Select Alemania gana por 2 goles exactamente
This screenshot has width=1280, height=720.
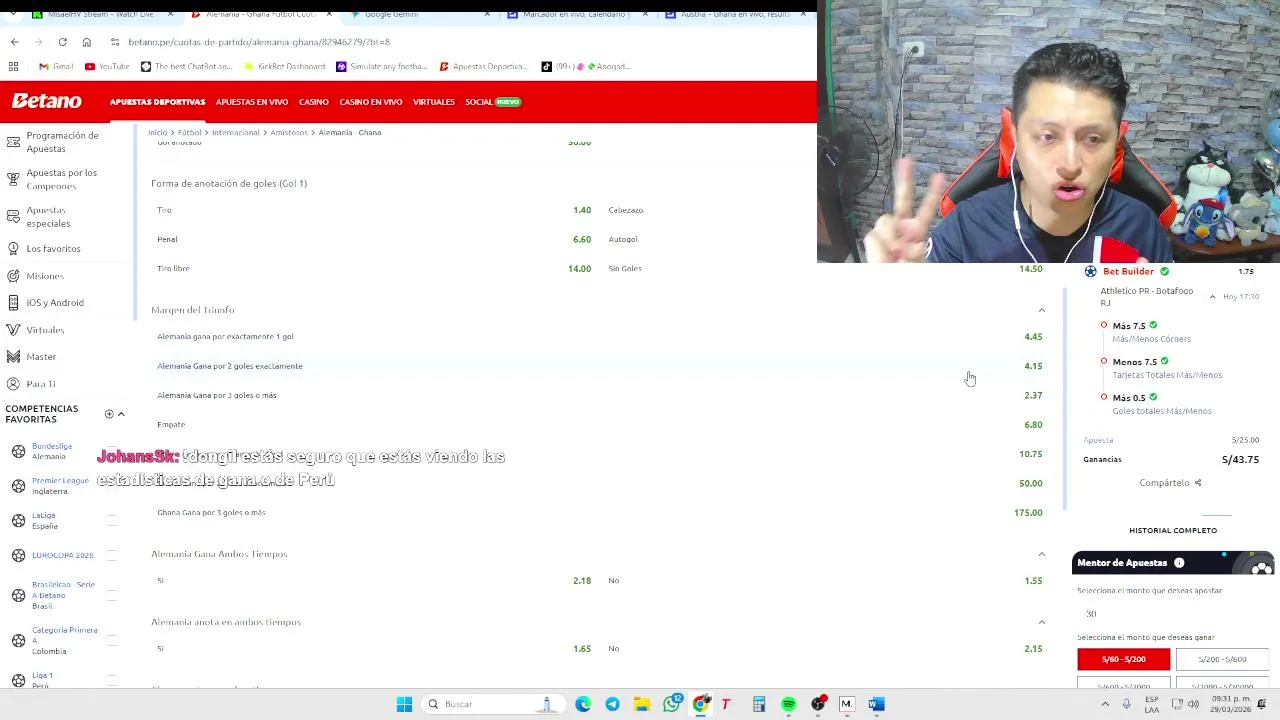tap(599, 366)
